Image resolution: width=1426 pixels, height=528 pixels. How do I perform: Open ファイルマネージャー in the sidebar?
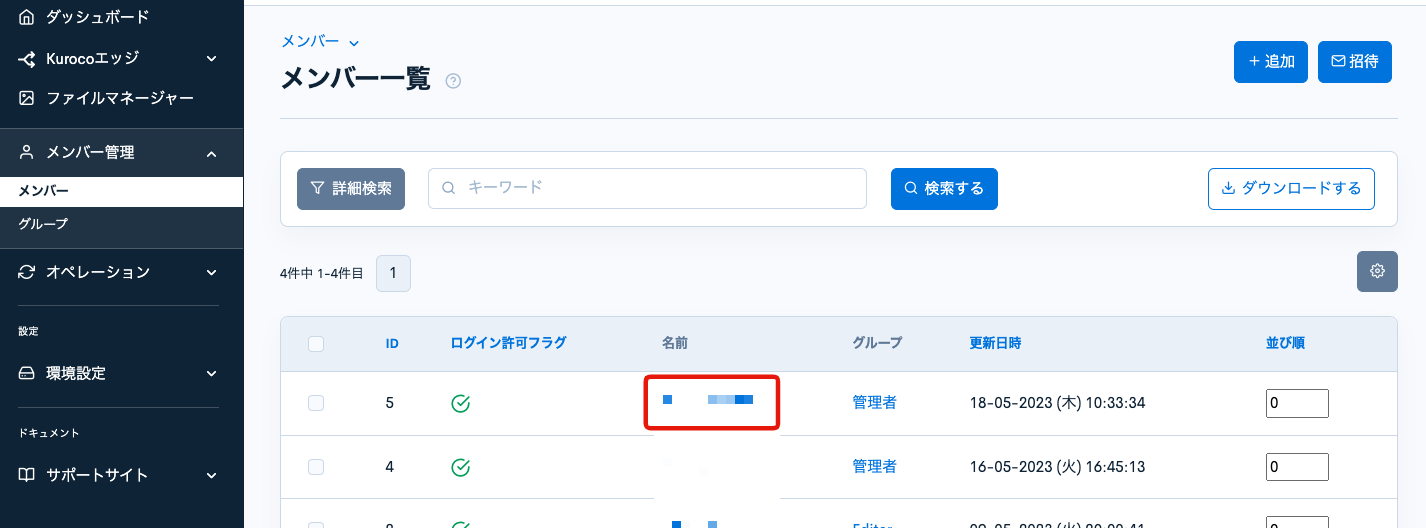tap(121, 98)
